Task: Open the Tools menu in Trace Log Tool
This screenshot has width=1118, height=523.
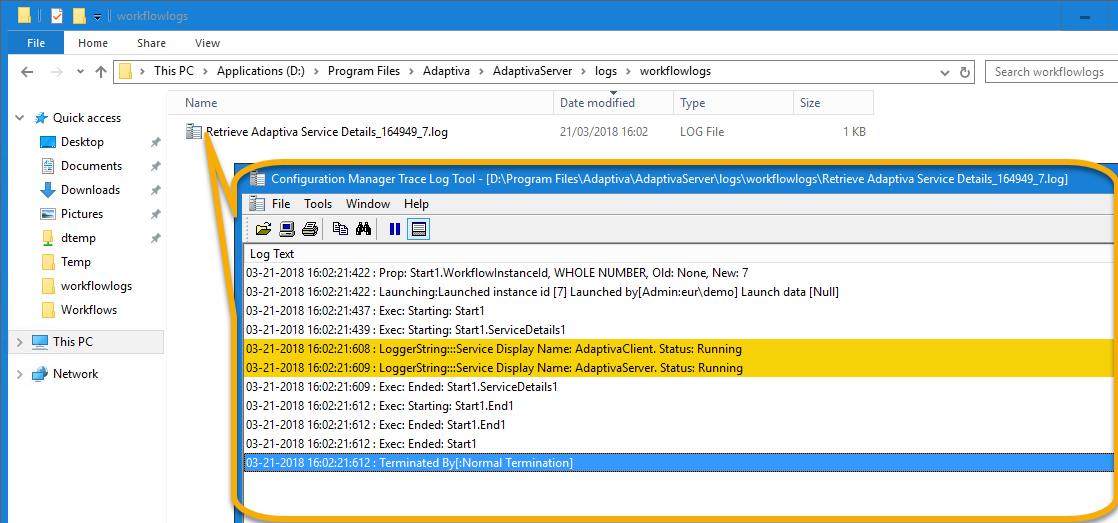Action: click(x=318, y=204)
